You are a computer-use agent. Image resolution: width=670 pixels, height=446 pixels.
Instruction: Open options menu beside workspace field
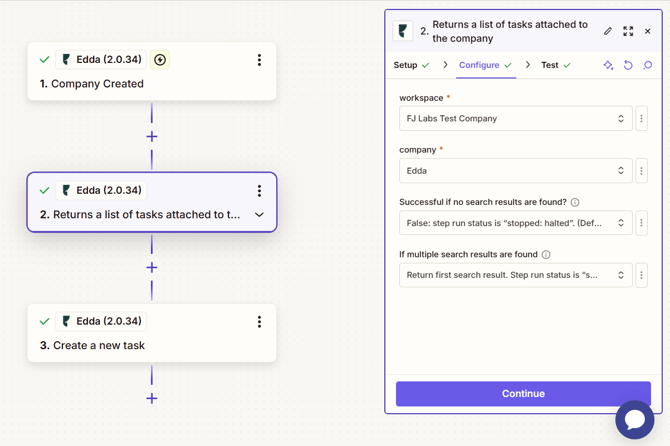click(642, 119)
